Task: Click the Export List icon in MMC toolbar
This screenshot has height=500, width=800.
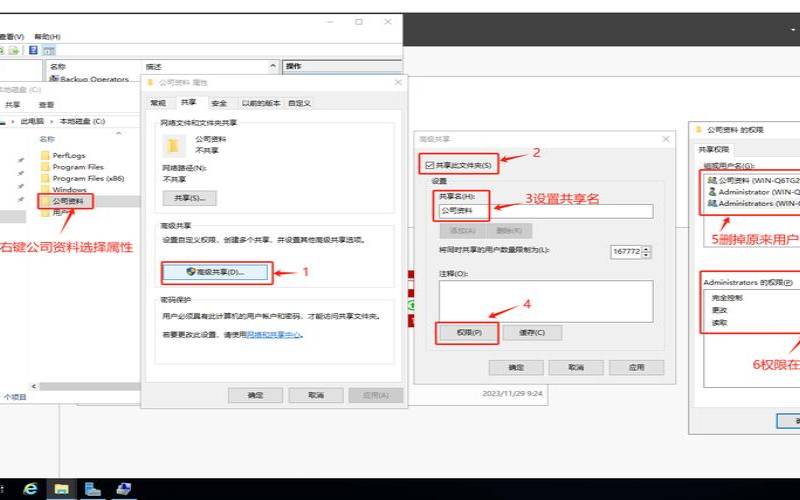Action: (x=14, y=50)
